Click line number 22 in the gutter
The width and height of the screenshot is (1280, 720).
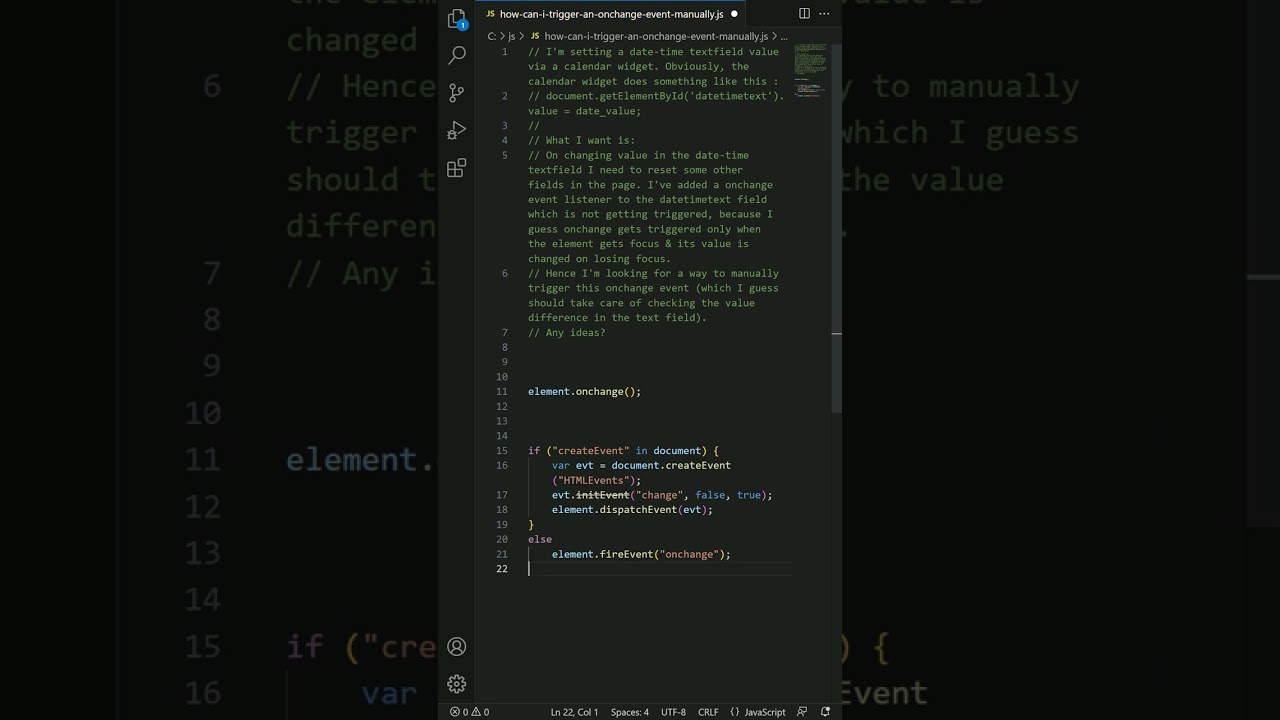coord(502,568)
